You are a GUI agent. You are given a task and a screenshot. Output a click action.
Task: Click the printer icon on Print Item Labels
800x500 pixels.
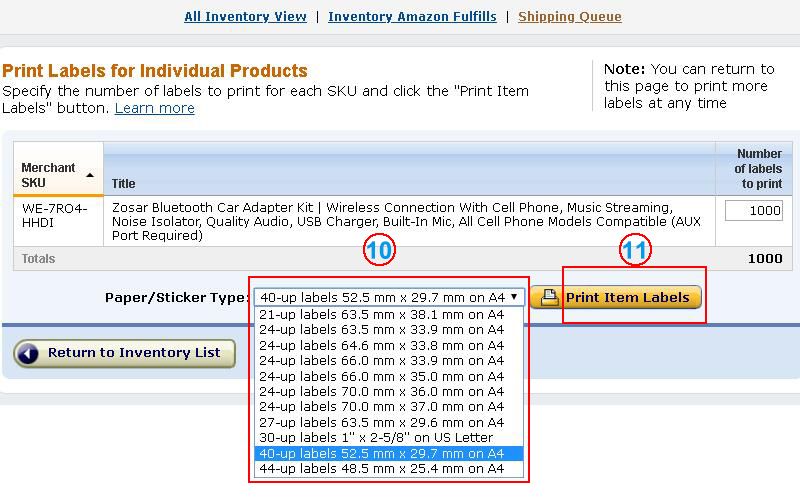548,297
